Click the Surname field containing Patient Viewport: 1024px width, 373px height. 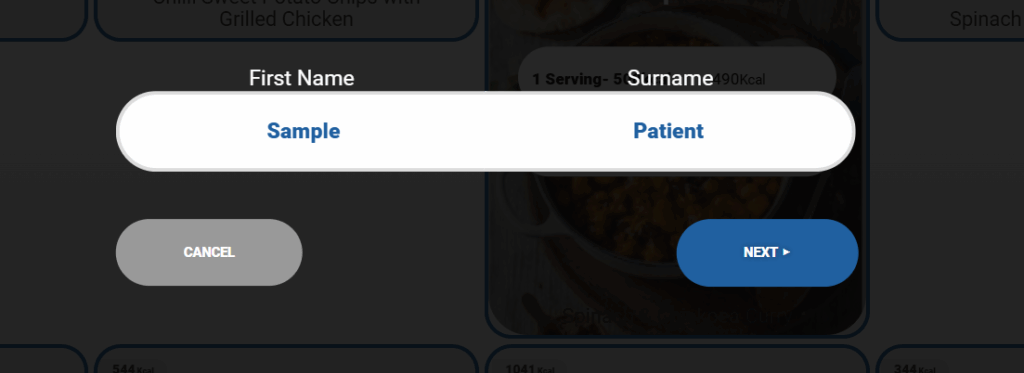(x=668, y=131)
